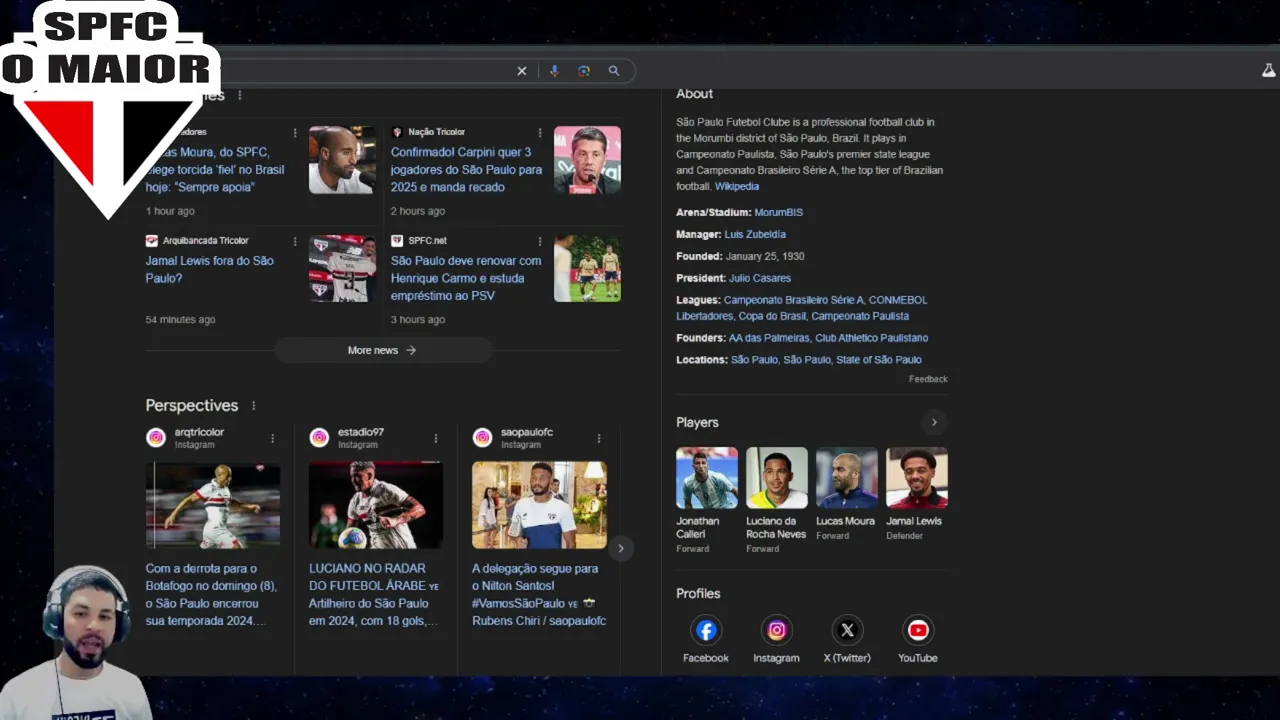Open thumbnail of the Lucas Moura story
1280x720 pixels.
[x=342, y=160]
